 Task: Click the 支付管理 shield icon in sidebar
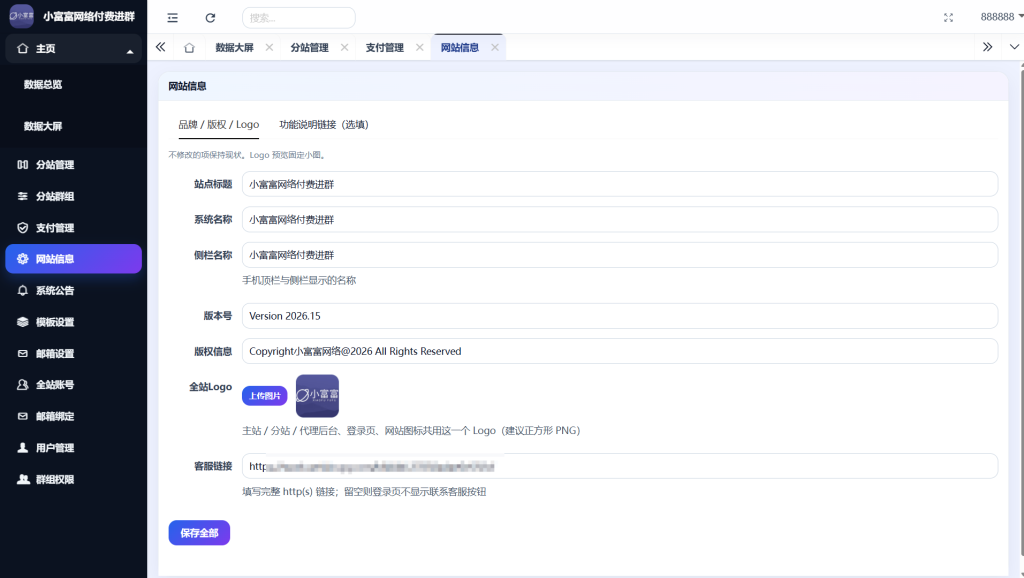[23, 228]
